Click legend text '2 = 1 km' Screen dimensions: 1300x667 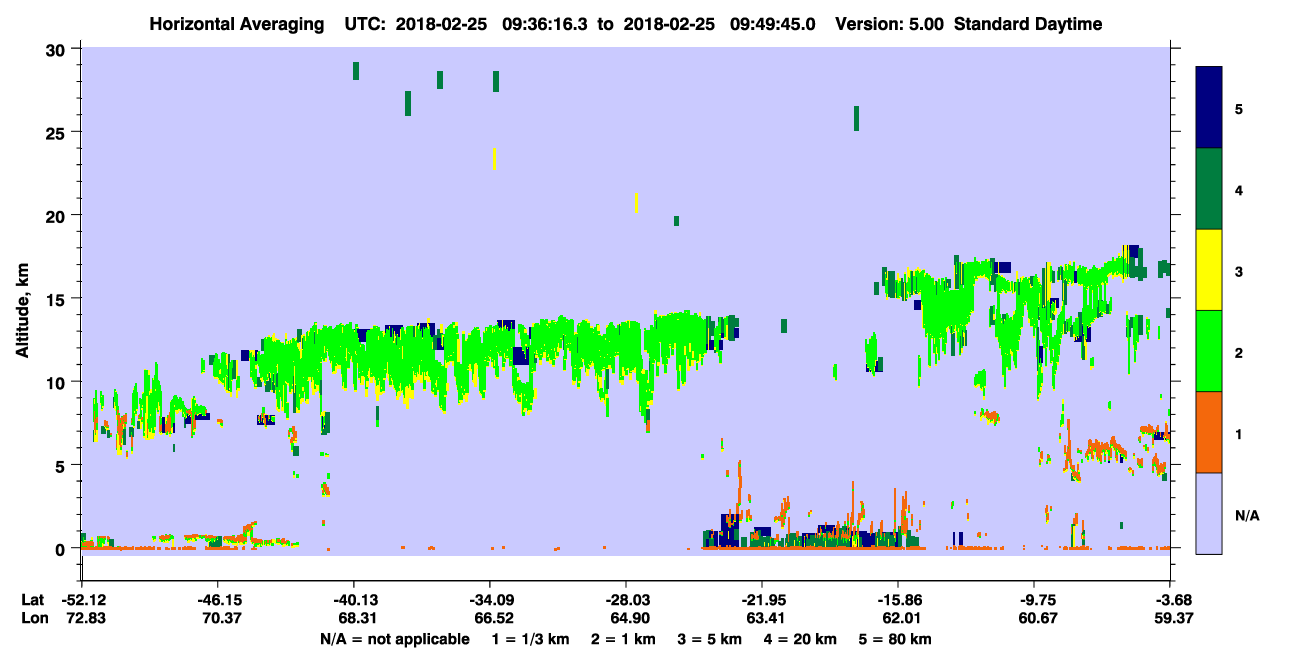(624, 639)
